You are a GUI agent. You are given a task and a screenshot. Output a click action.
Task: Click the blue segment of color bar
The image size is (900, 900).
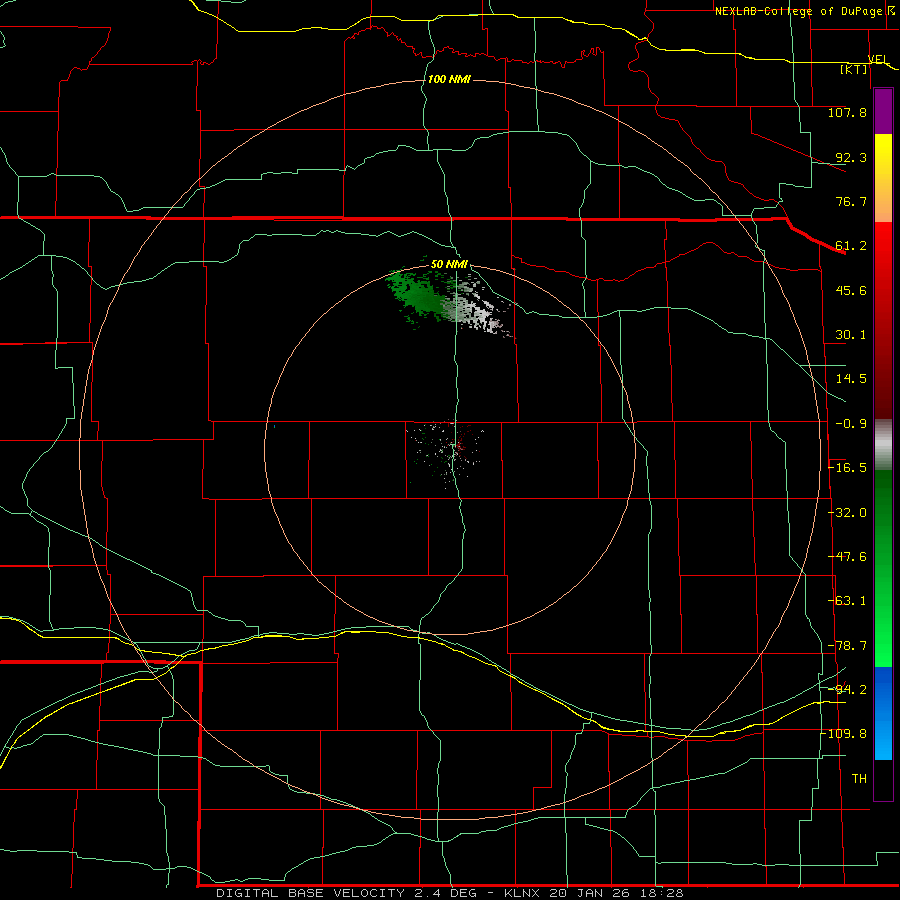pos(883,713)
